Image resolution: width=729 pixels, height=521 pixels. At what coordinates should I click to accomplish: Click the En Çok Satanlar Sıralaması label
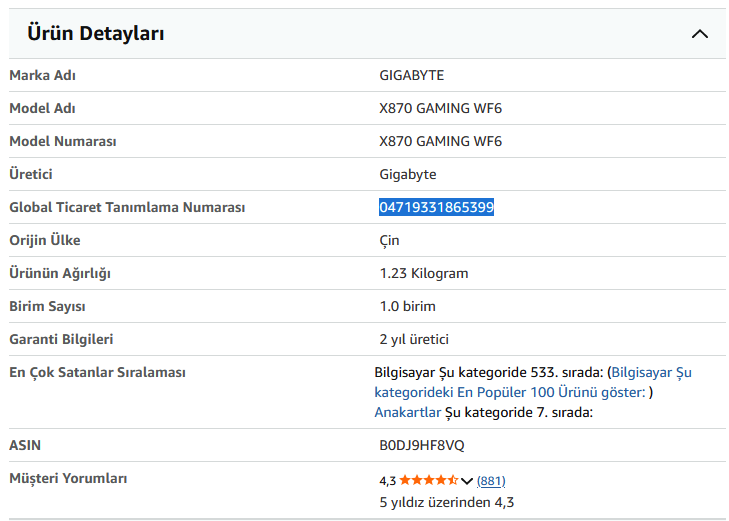pyautogui.click(x=97, y=372)
